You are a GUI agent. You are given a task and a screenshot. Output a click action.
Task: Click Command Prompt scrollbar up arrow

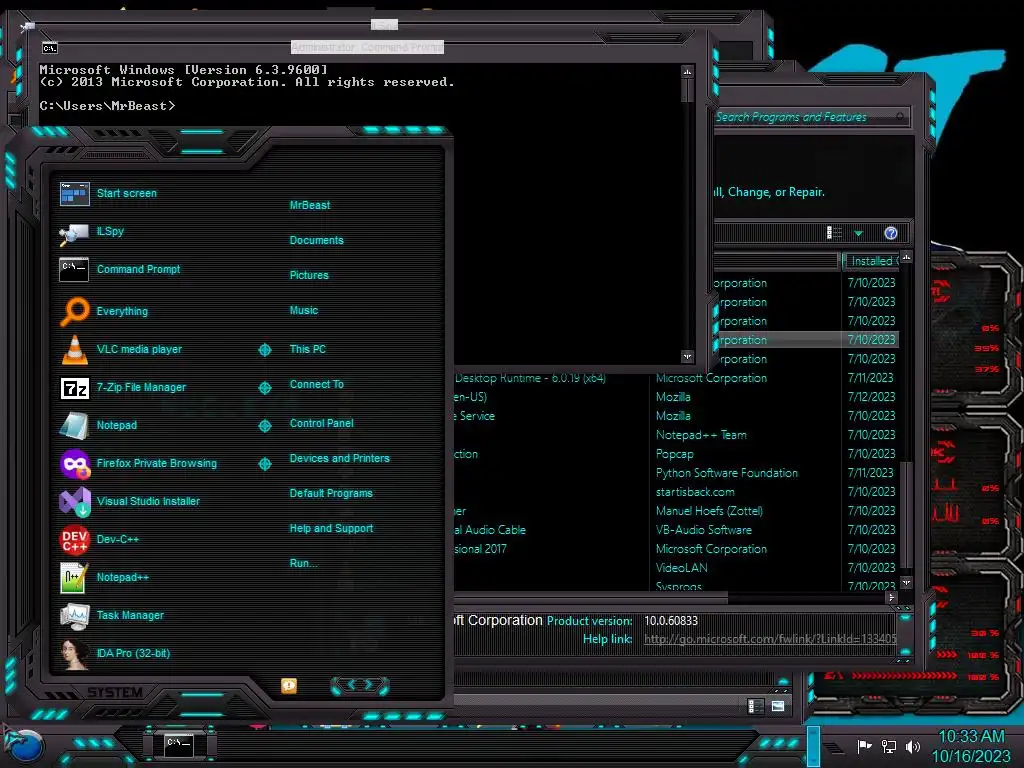pyautogui.click(x=687, y=71)
